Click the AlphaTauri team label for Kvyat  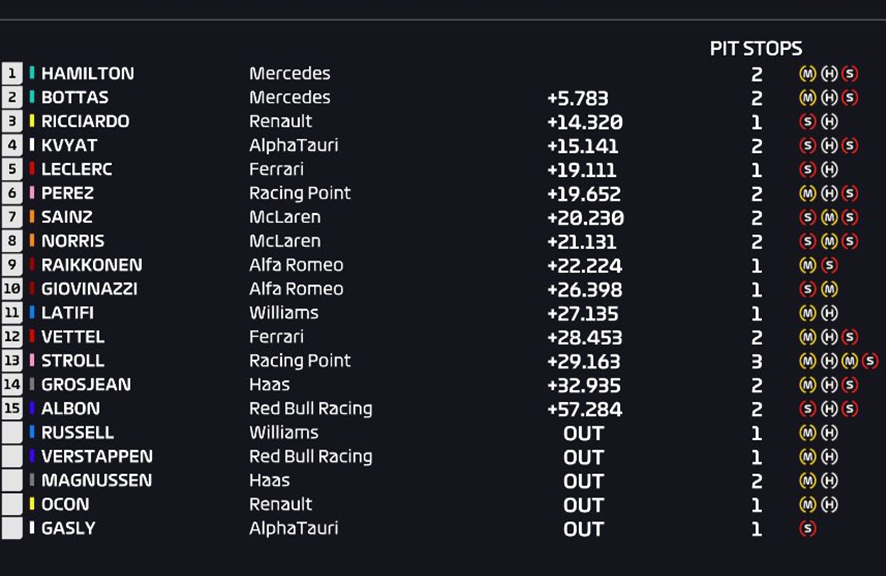tap(293, 145)
